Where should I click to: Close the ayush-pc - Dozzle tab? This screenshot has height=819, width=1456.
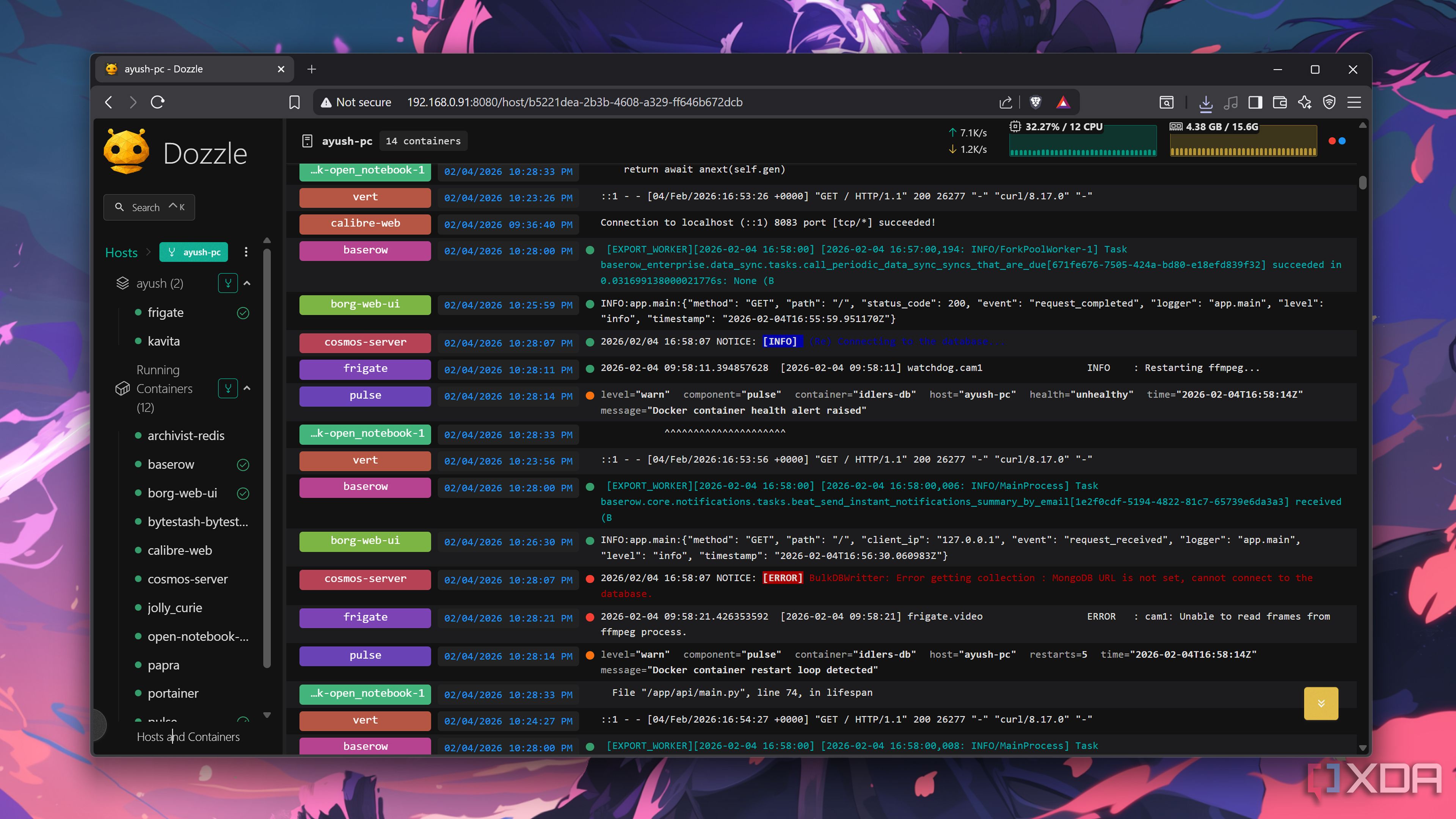click(281, 69)
